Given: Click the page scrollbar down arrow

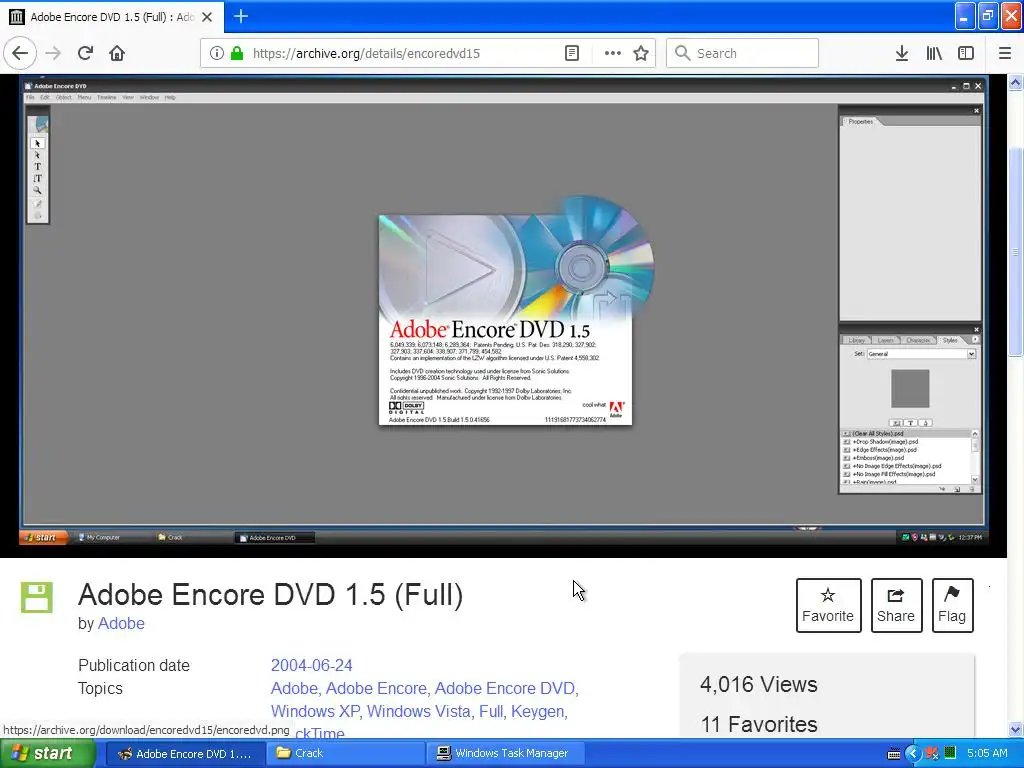Looking at the screenshot, I should click(1016, 729).
